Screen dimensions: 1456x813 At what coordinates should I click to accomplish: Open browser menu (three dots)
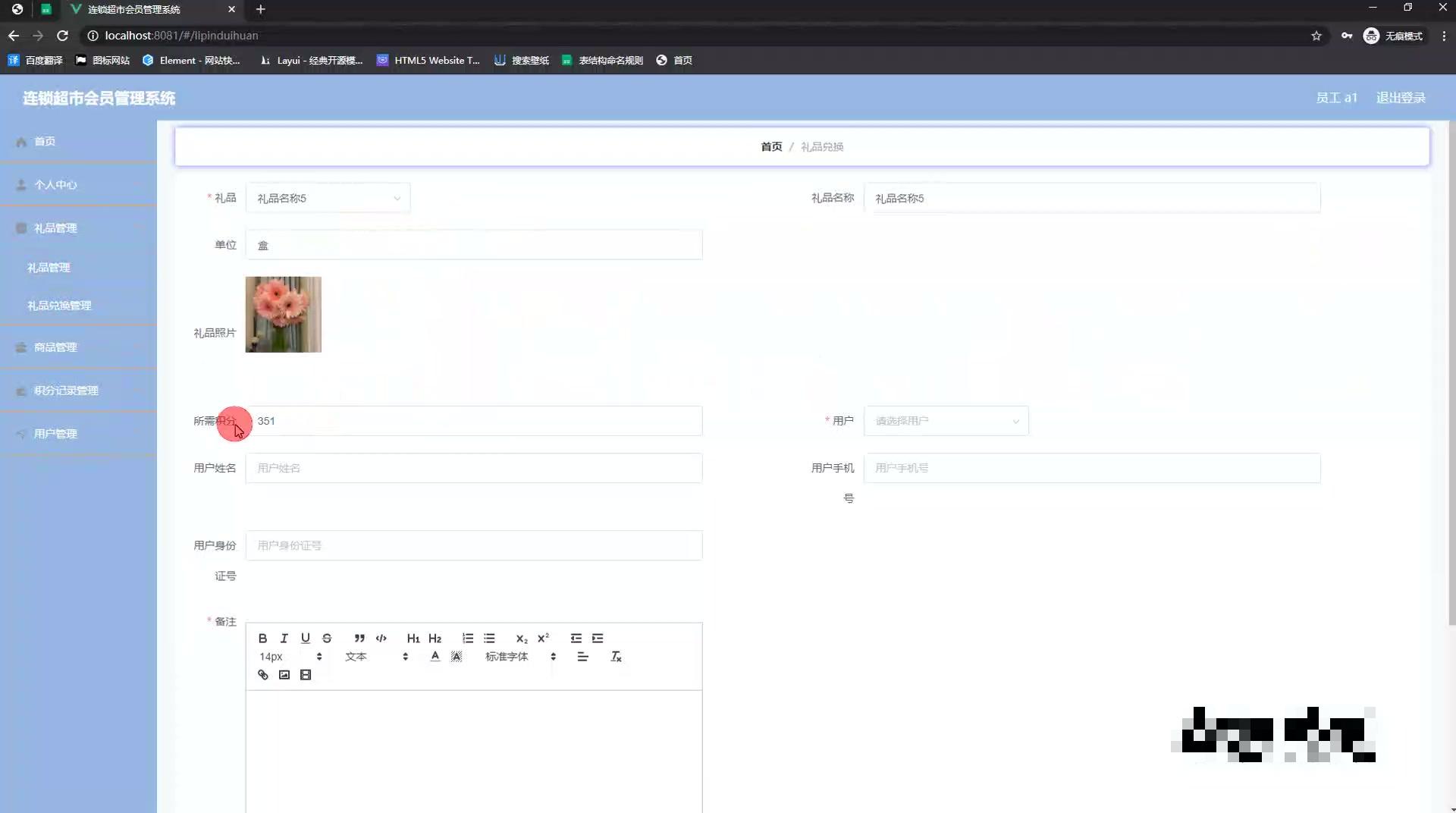(x=1444, y=36)
